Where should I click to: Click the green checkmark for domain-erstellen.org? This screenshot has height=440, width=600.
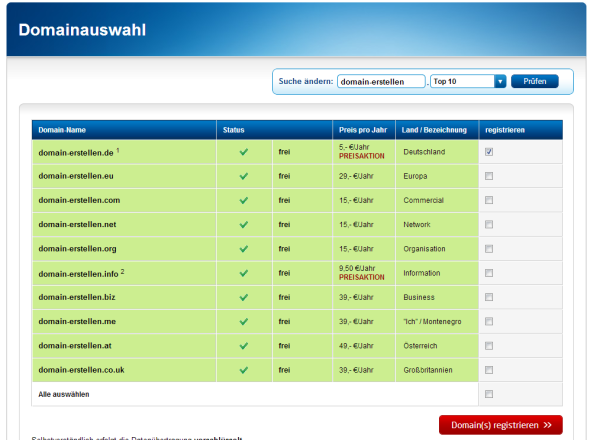(243, 249)
